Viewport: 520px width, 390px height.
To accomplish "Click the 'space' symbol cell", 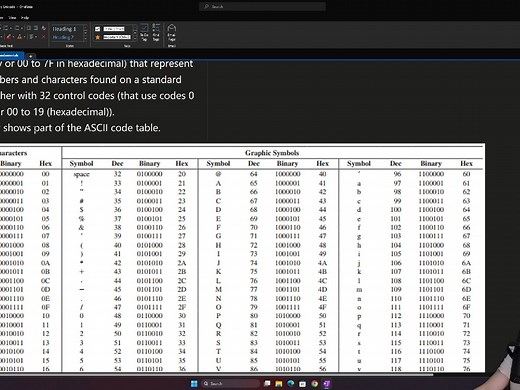I will pyautogui.click(x=81, y=174).
